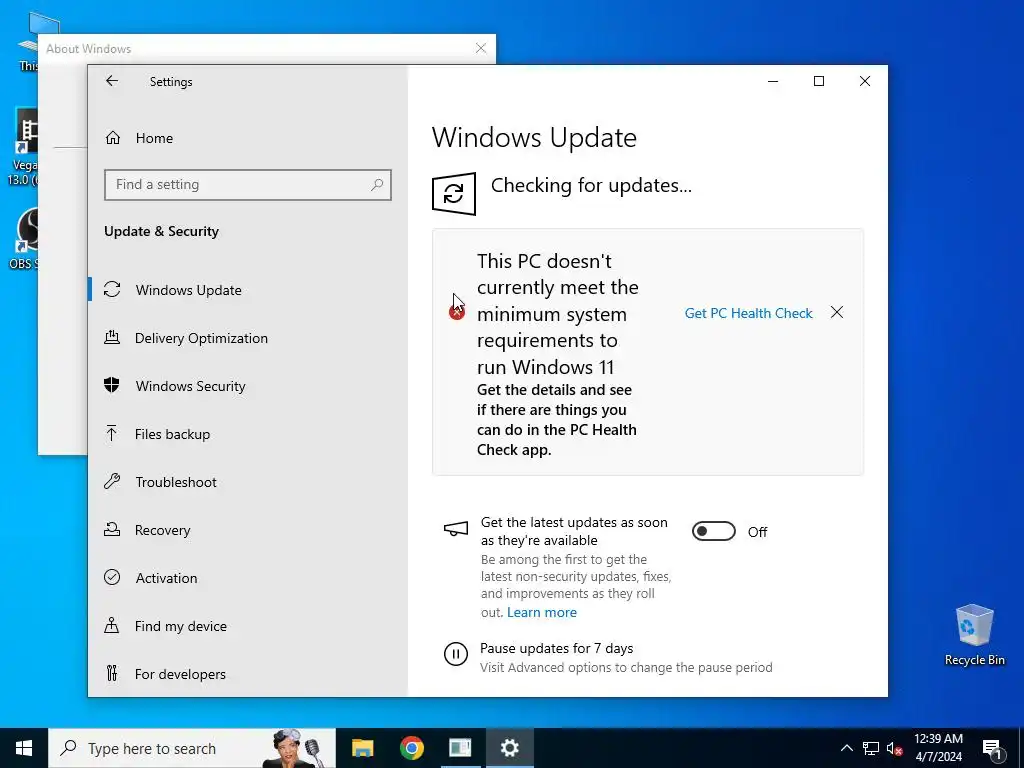Select Pause updates for 7 days
This screenshot has width=1024, height=768.
click(556, 648)
